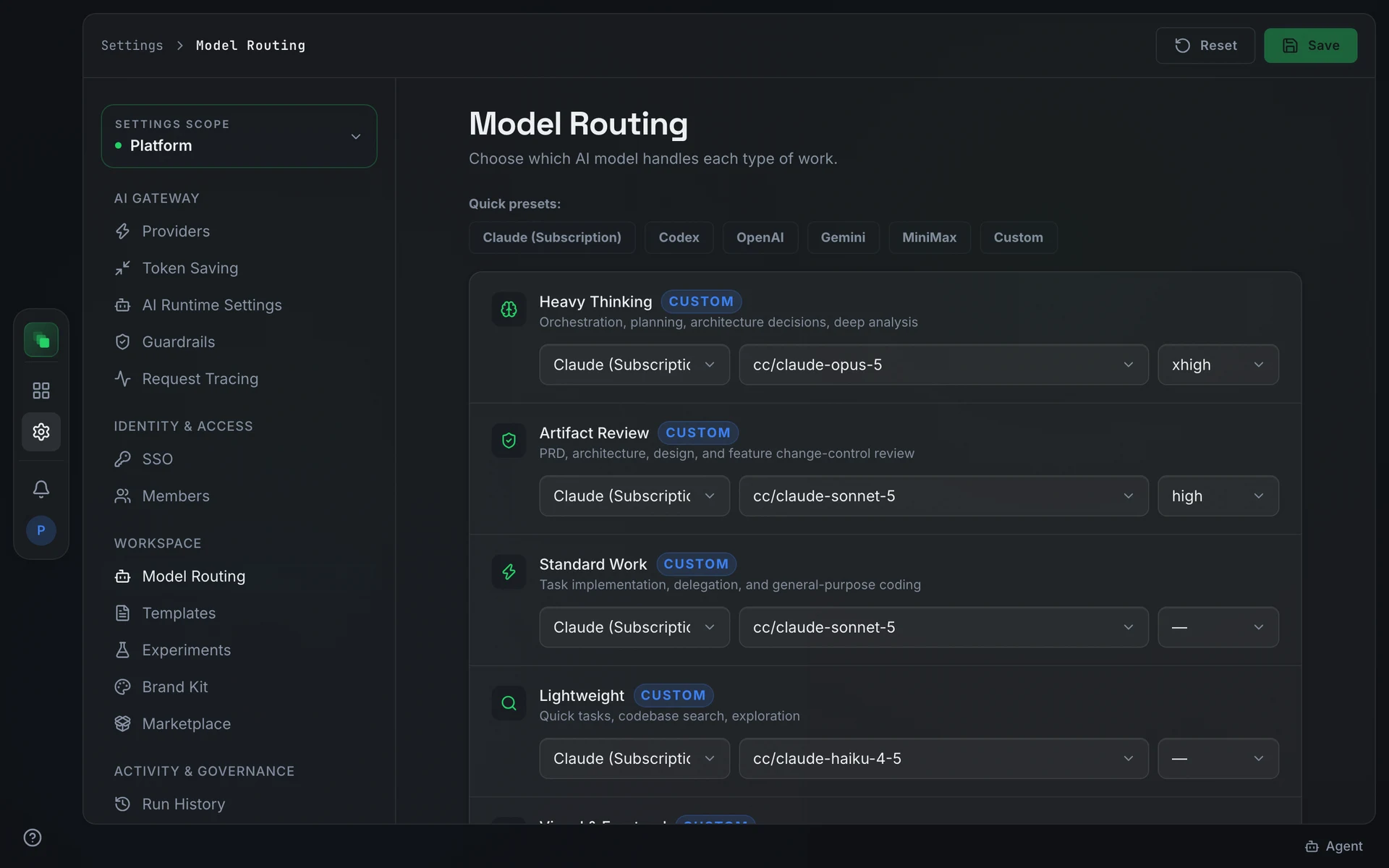The height and width of the screenshot is (868, 1389).
Task: Click the green app logo icon
Action: (x=41, y=340)
